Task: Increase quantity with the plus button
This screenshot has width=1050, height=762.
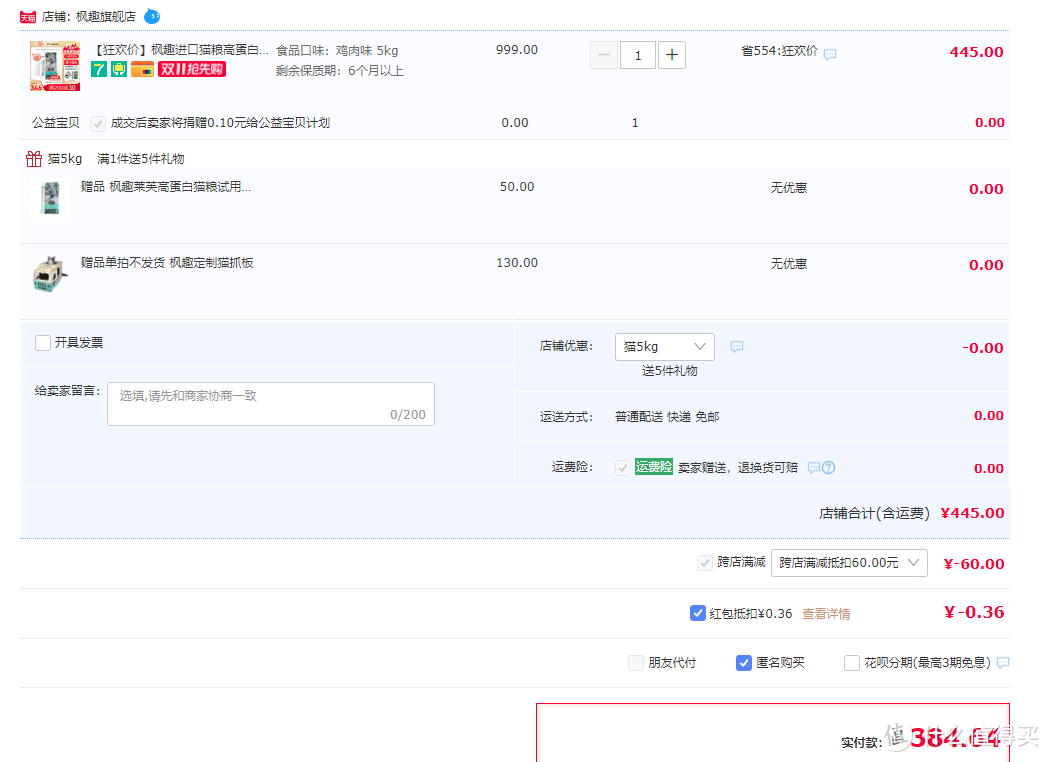Action: pyautogui.click(x=672, y=54)
